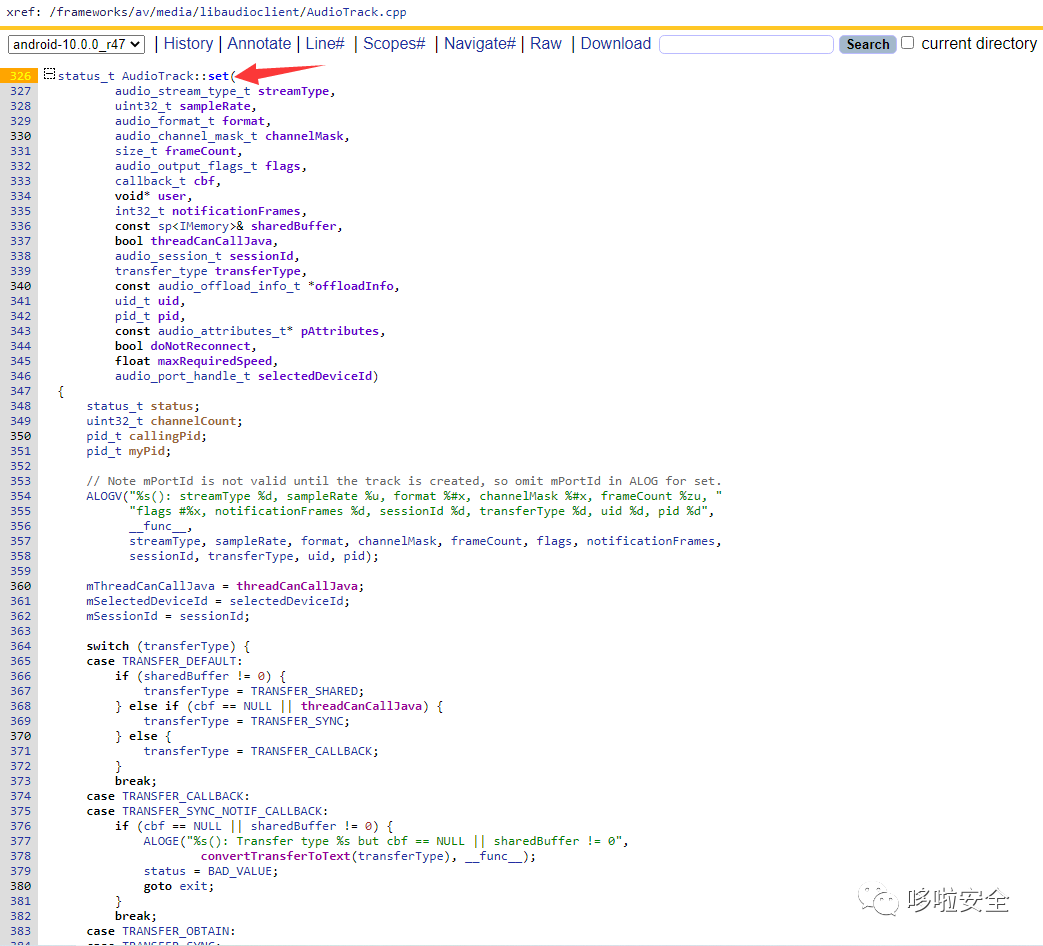The height and width of the screenshot is (946, 1043).
Task: Open the Annotate view
Action: [x=259, y=44]
